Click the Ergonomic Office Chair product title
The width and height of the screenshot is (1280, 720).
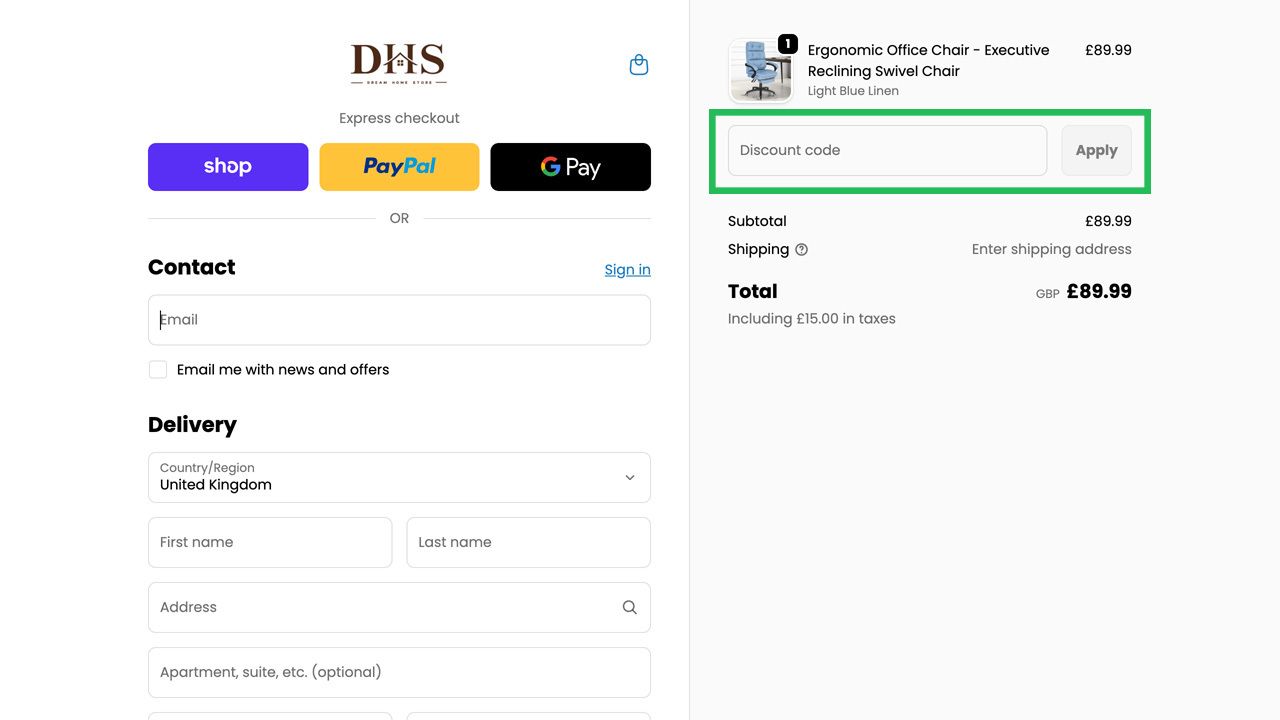coord(928,60)
